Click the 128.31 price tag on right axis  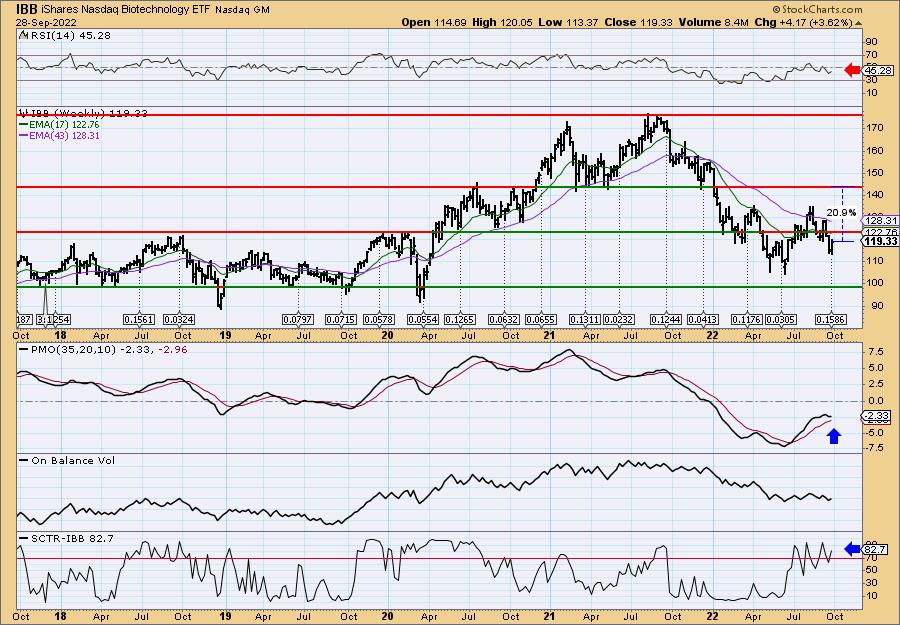pyautogui.click(x=880, y=220)
